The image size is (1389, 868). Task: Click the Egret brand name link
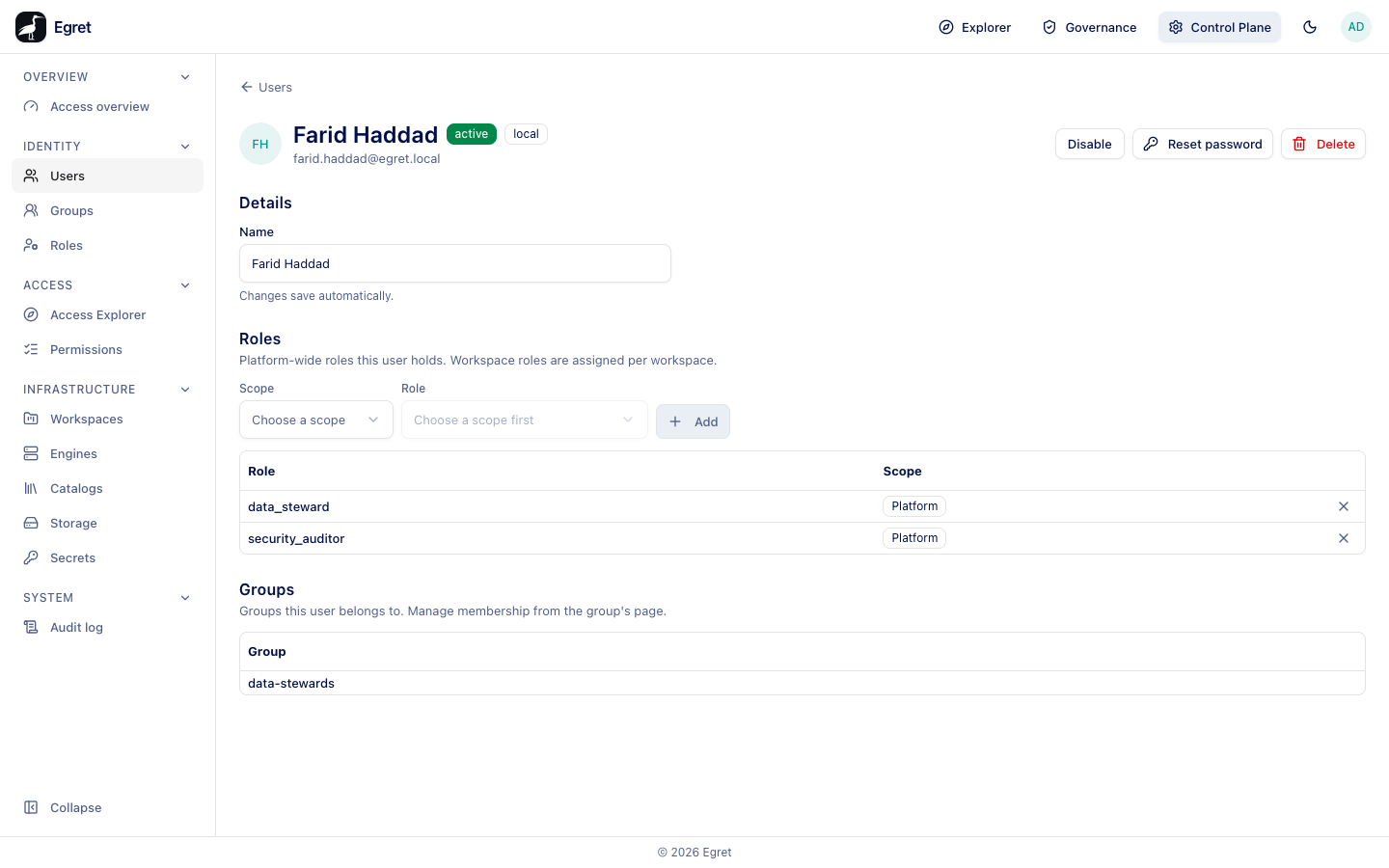72,27
